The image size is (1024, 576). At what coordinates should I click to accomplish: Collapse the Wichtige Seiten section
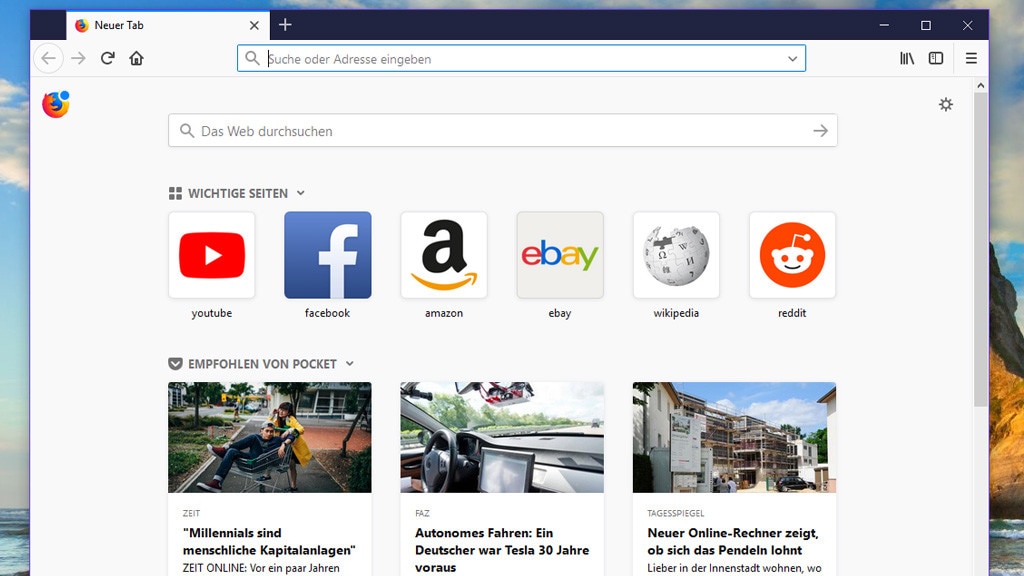pos(301,194)
